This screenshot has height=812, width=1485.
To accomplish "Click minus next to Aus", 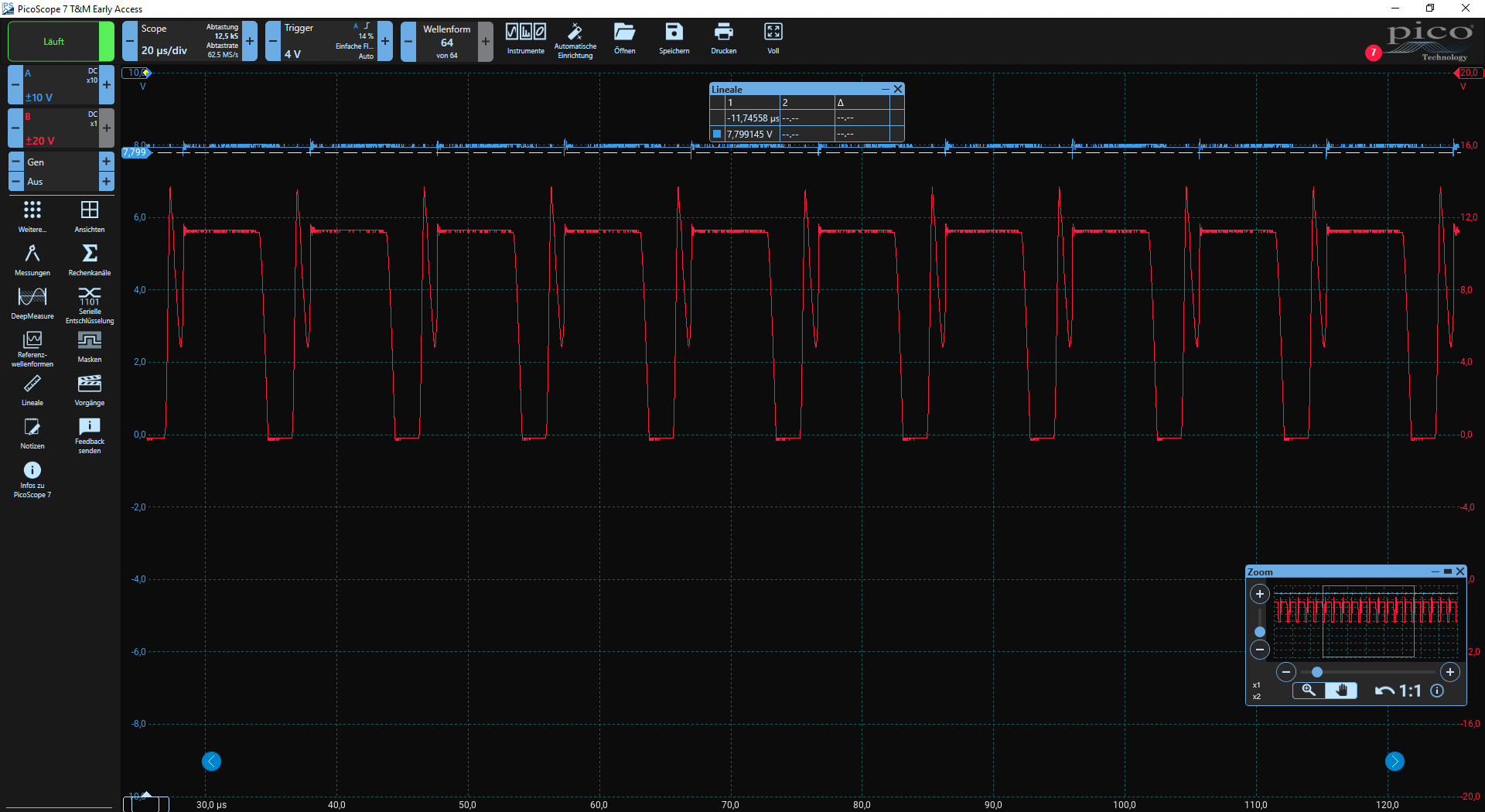I will pyautogui.click(x=15, y=182).
